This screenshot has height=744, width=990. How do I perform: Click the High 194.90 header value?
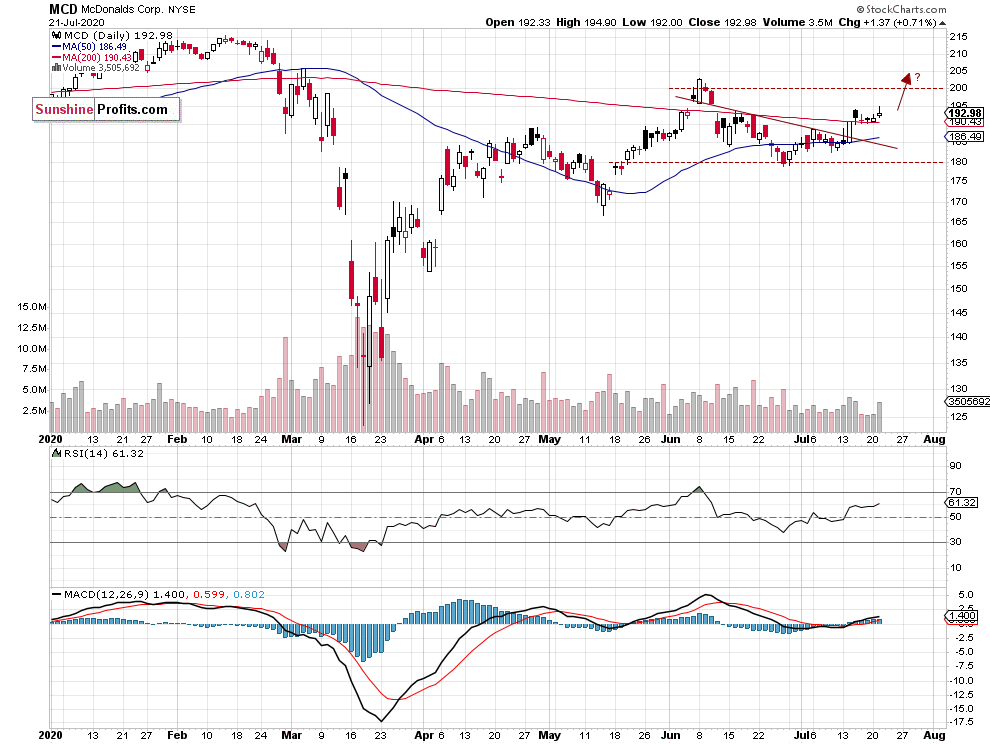586,22
